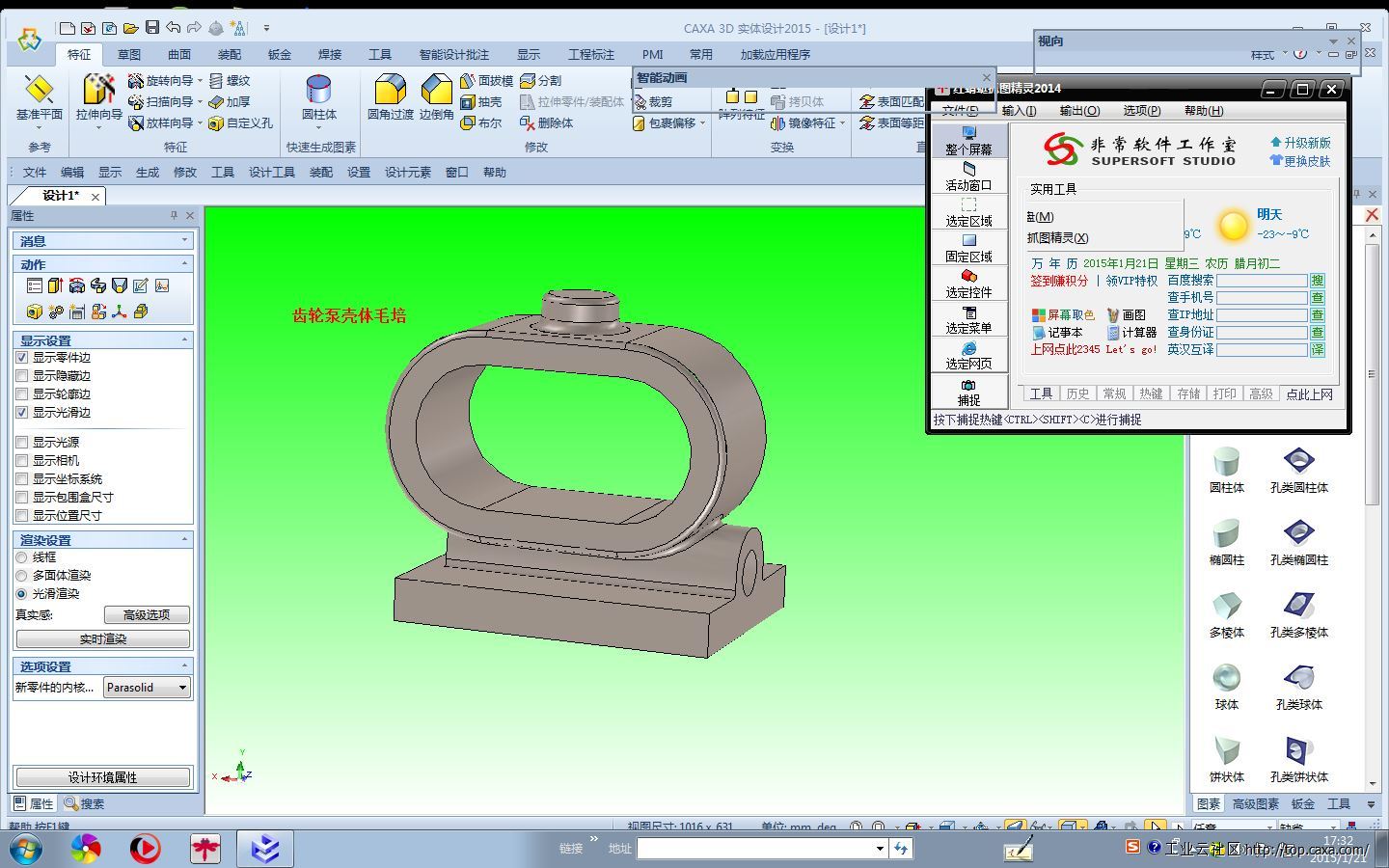The height and width of the screenshot is (868, 1389).
Task: Click the 自定义孔 custom hole tool
Action: coord(241,123)
